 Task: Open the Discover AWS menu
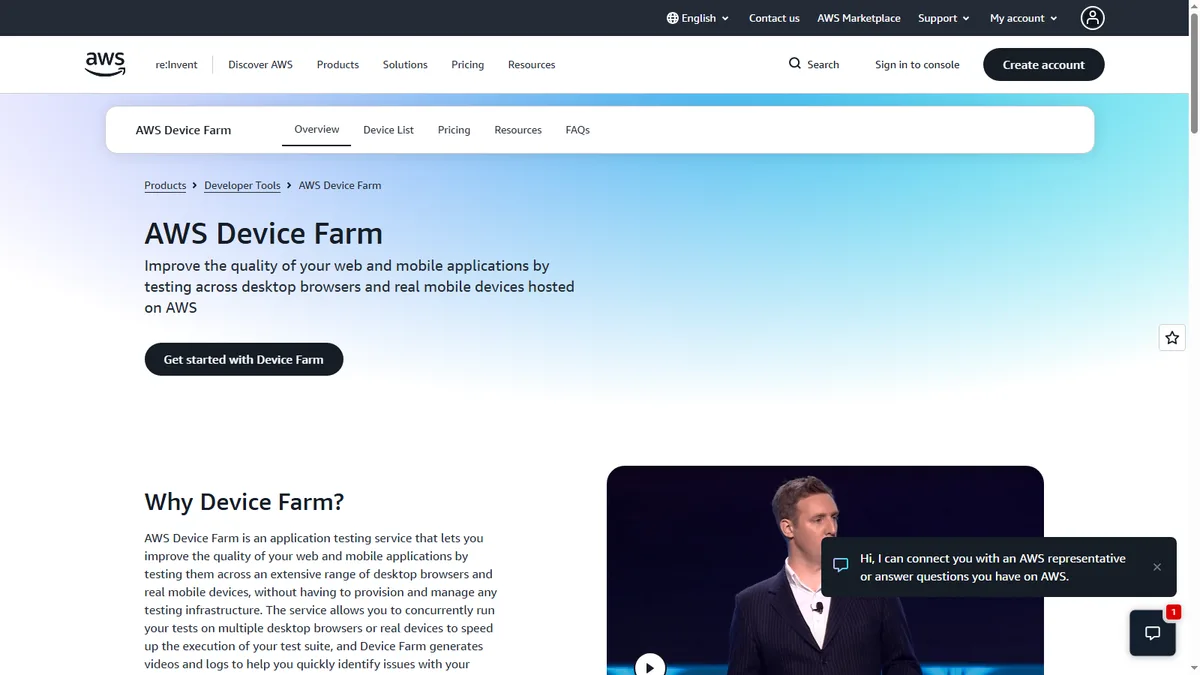pyautogui.click(x=260, y=64)
